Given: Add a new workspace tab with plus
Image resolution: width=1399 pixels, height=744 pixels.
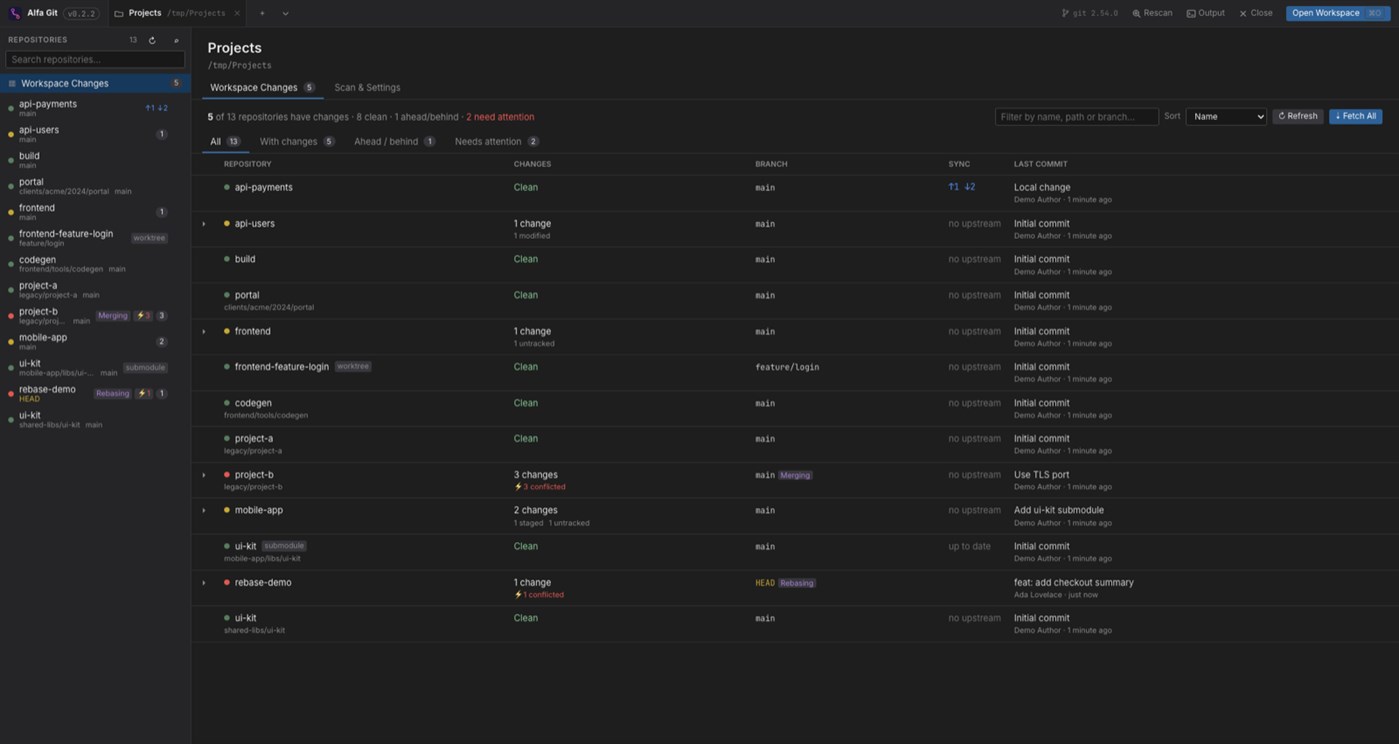Looking at the screenshot, I should point(262,13).
